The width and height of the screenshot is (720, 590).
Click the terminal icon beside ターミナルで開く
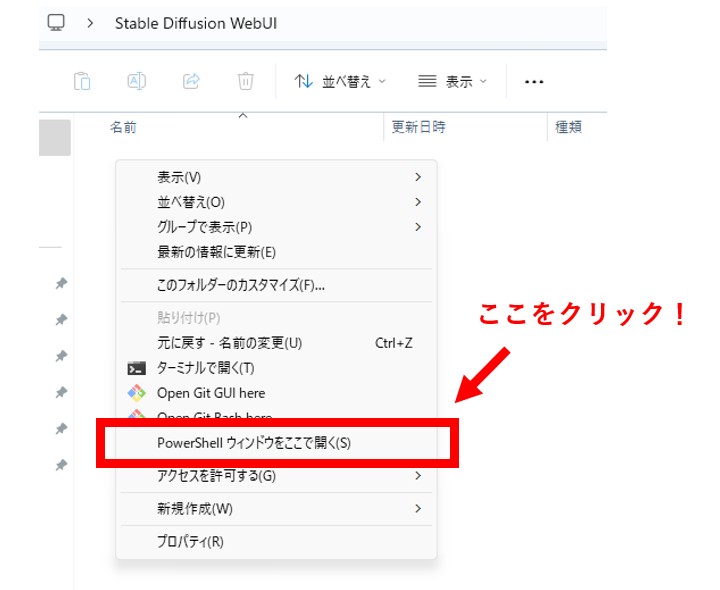pyautogui.click(x=136, y=368)
